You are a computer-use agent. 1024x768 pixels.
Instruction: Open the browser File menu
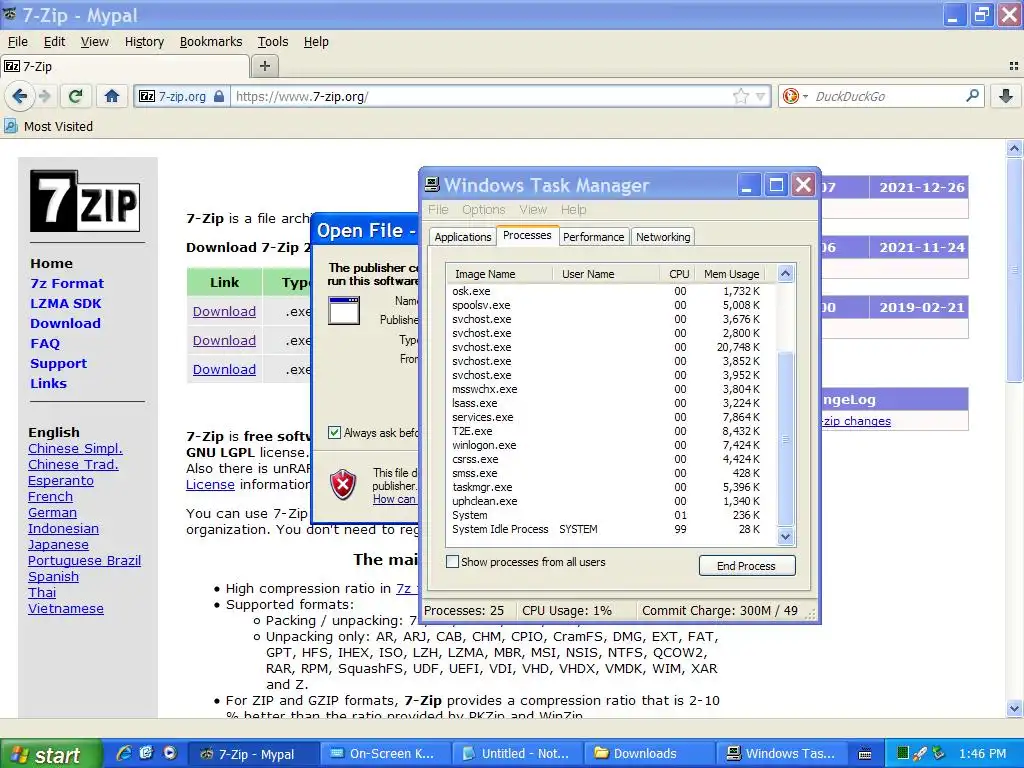(x=18, y=42)
